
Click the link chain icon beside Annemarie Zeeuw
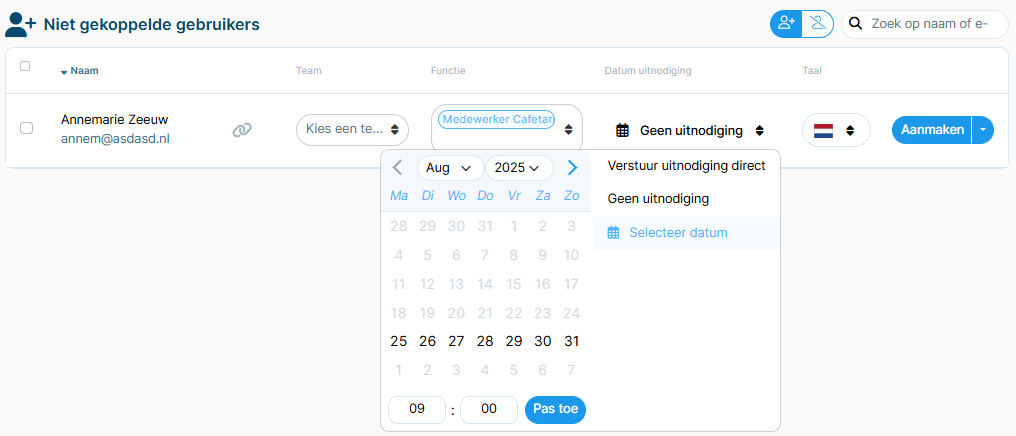tap(242, 130)
